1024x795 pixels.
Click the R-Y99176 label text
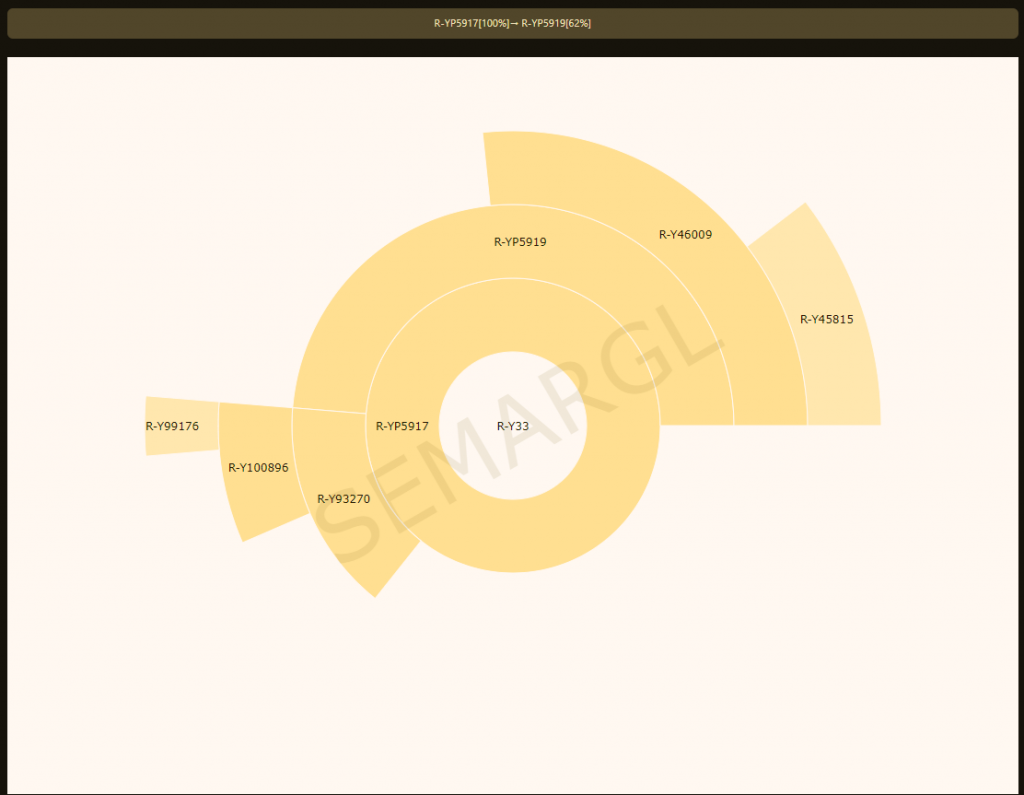click(172, 426)
